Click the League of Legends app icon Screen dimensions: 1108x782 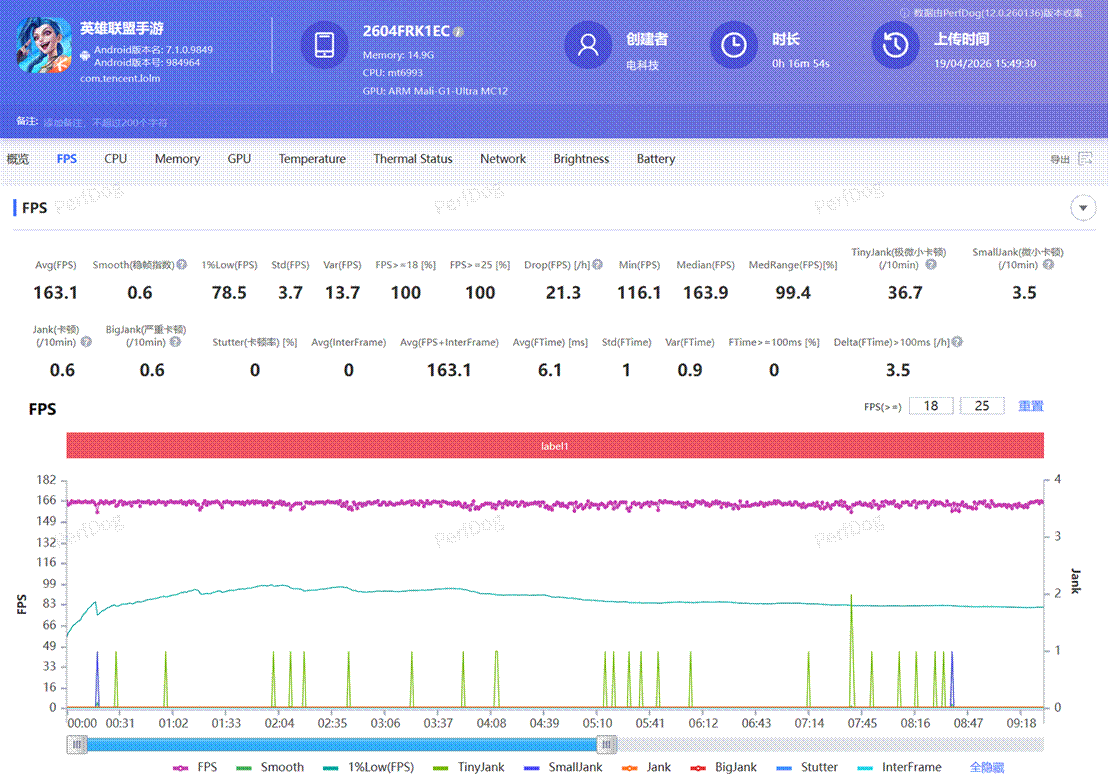[43, 46]
